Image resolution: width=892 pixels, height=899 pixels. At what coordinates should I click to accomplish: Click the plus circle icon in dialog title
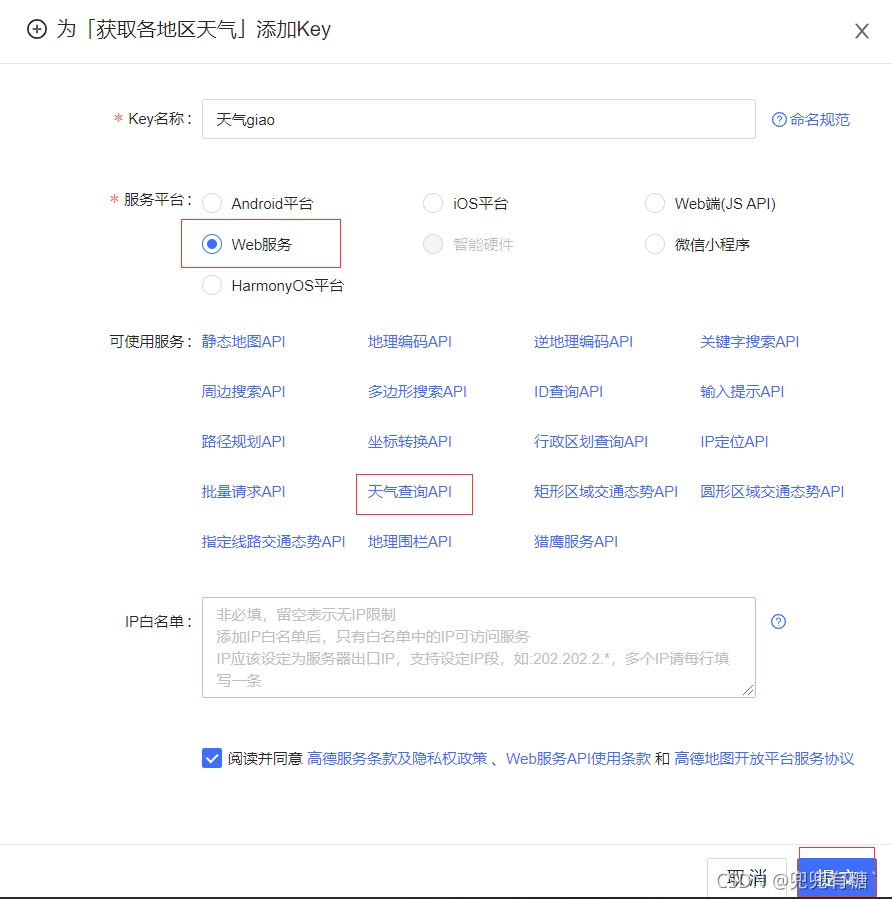[37, 29]
